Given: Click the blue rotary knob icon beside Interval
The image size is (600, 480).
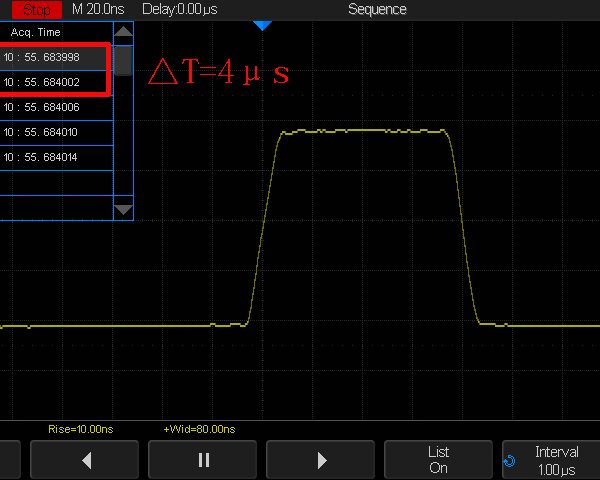Looking at the screenshot, I should (x=511, y=462).
